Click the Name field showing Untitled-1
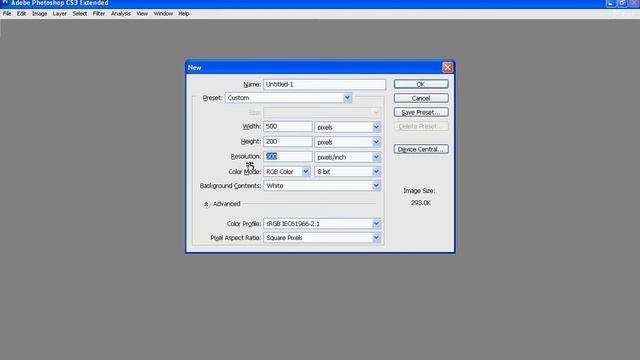Image resolution: width=640 pixels, height=360 pixels. tap(324, 84)
